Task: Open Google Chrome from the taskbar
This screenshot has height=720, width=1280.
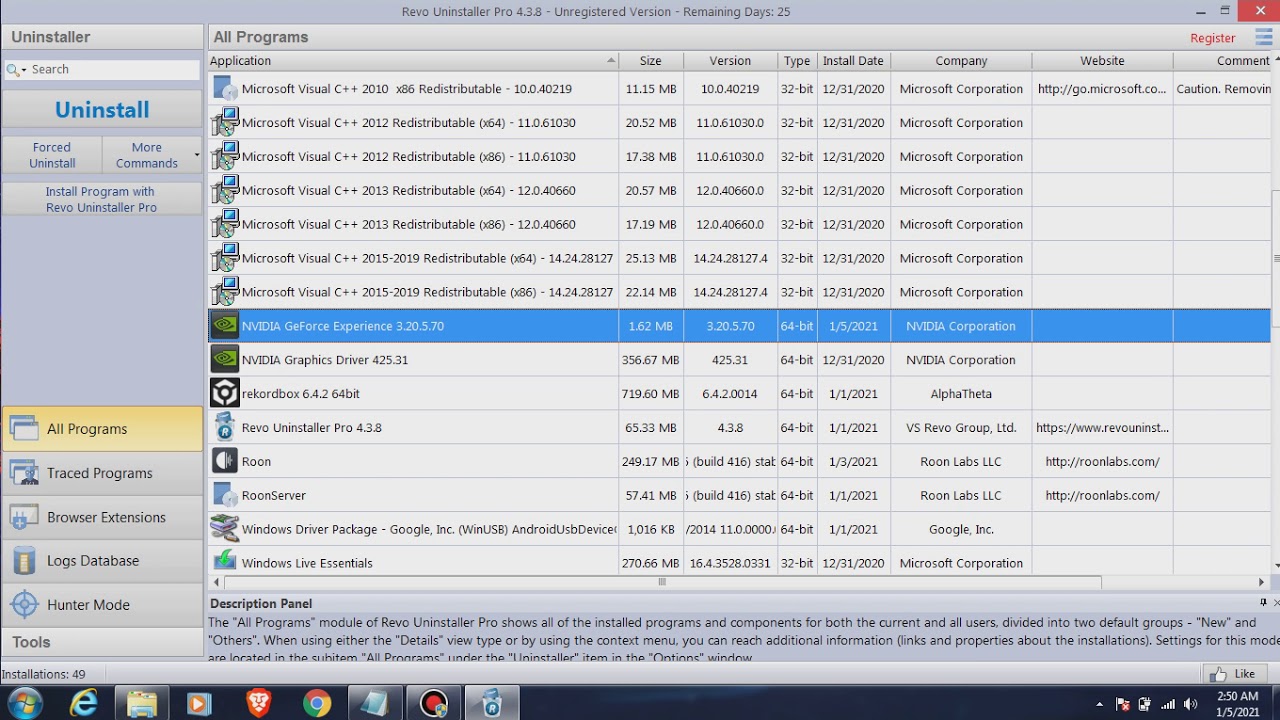Action: point(317,703)
